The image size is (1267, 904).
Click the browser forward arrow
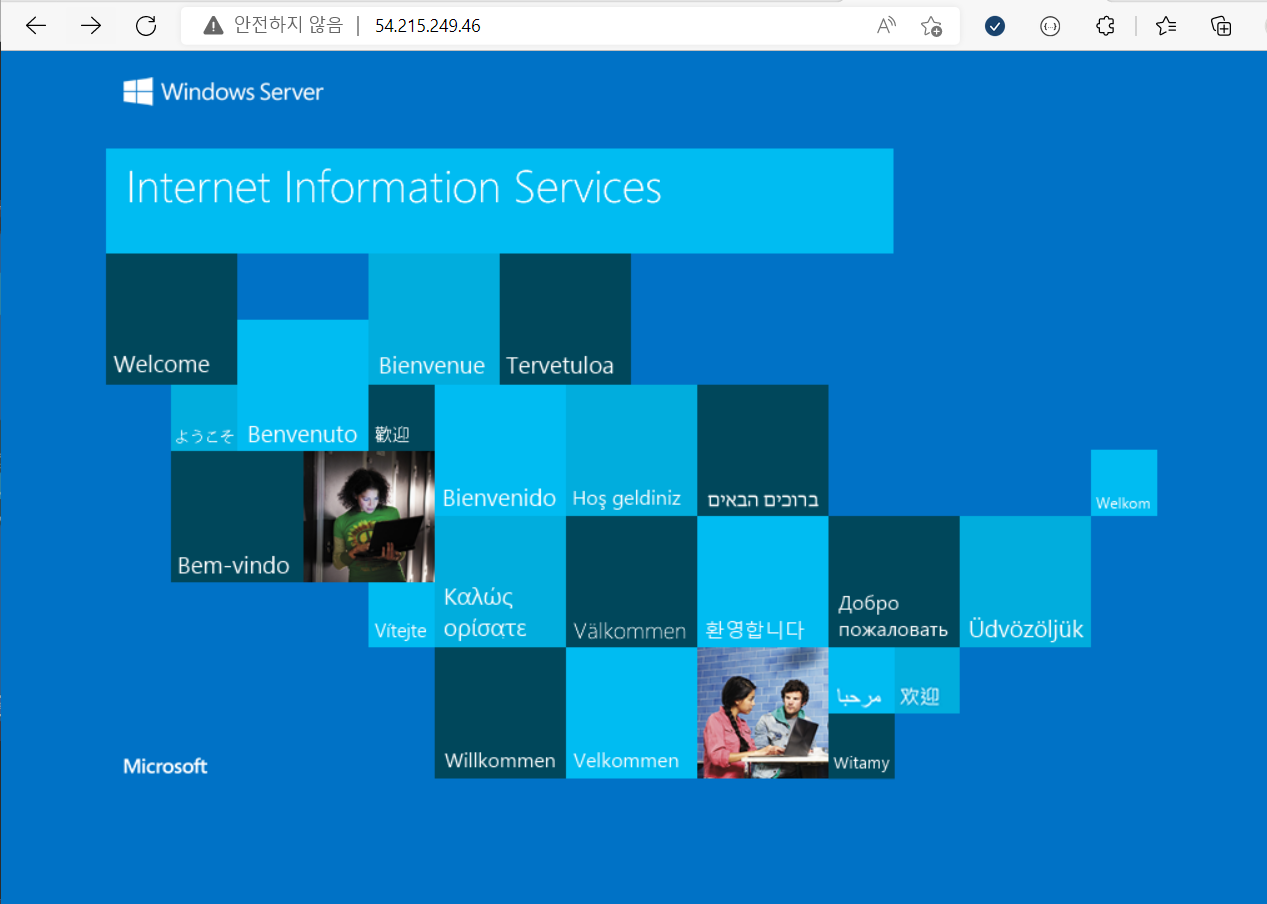click(x=91, y=26)
